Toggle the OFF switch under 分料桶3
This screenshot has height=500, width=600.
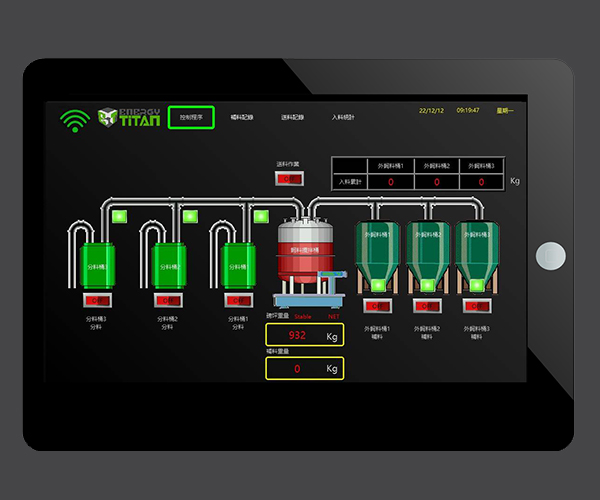[98, 300]
